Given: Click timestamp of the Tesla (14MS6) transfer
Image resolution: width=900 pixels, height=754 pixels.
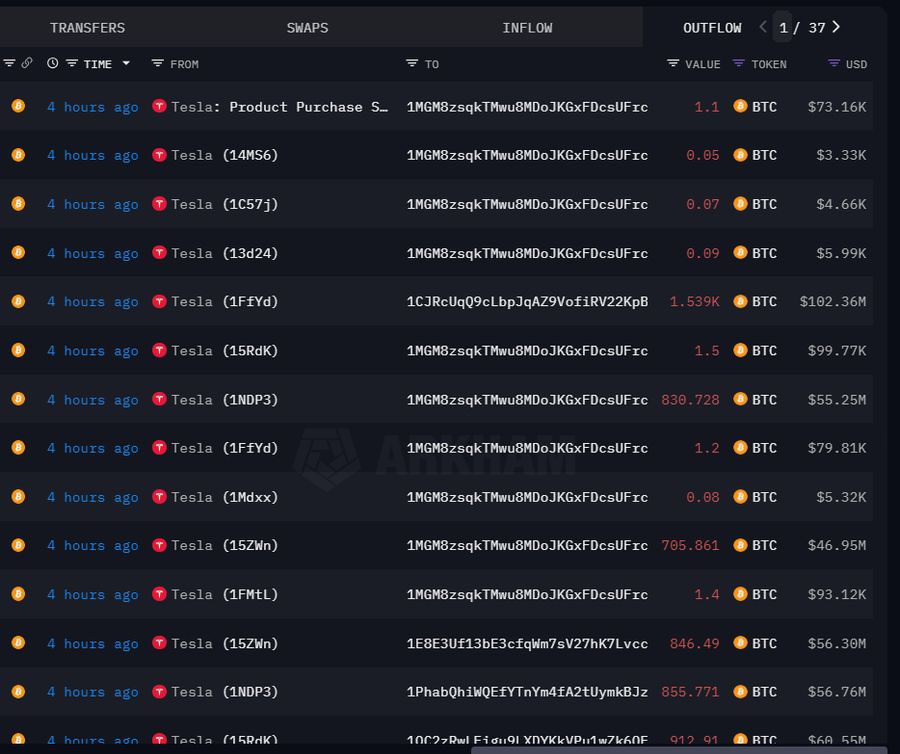Looking at the screenshot, I should (92, 155).
